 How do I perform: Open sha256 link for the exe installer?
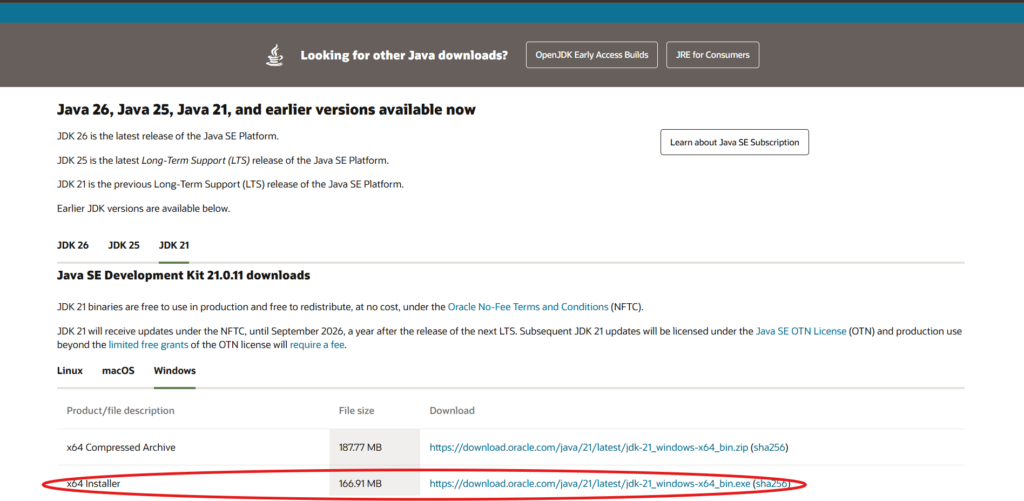(x=771, y=484)
